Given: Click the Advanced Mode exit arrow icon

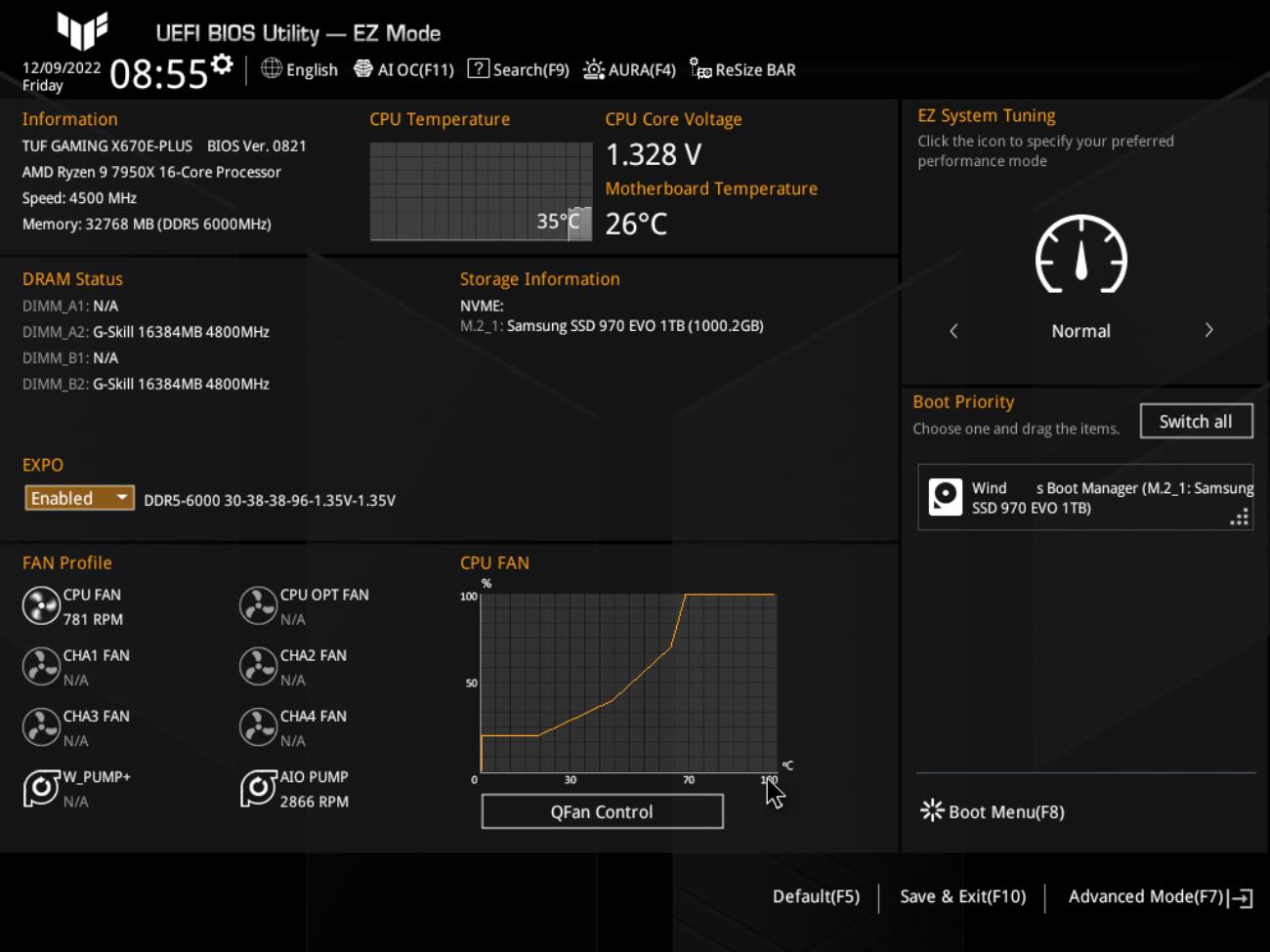Looking at the screenshot, I should click(1242, 898).
